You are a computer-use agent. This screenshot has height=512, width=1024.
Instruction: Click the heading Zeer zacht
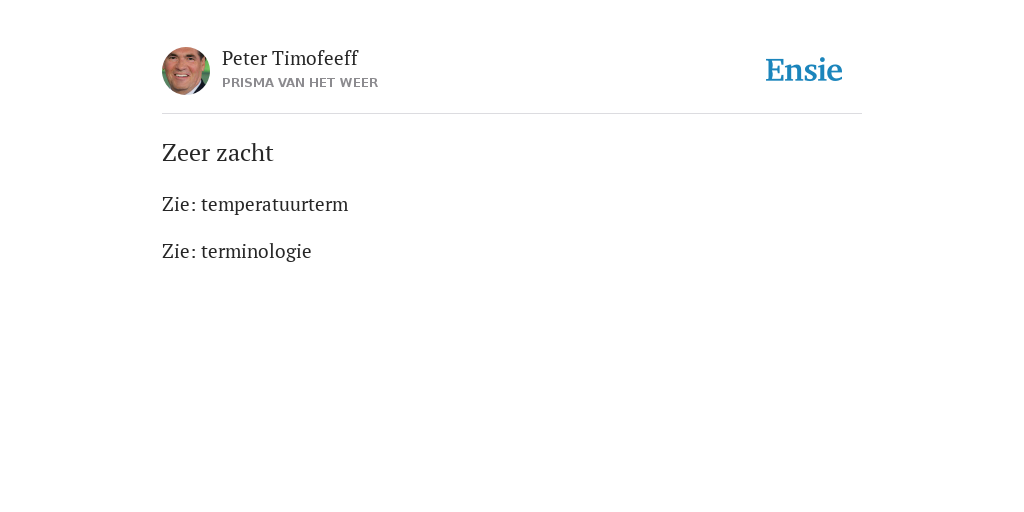pos(217,153)
